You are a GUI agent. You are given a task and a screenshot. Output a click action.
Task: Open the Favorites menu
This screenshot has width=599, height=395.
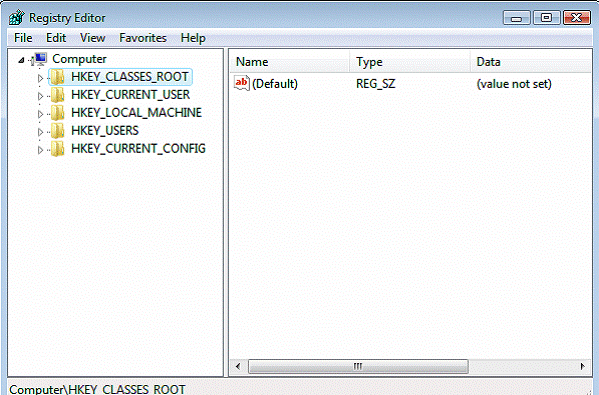(142, 38)
